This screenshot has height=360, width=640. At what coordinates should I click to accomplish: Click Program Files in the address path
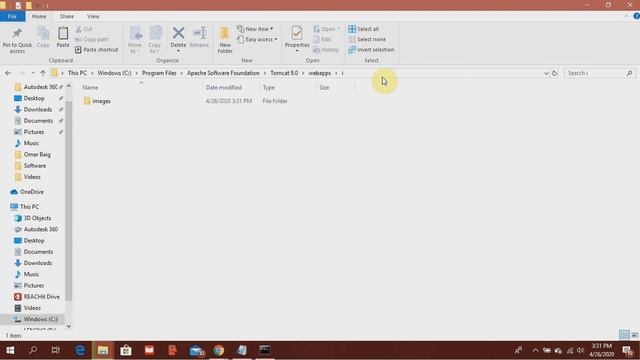coord(159,73)
